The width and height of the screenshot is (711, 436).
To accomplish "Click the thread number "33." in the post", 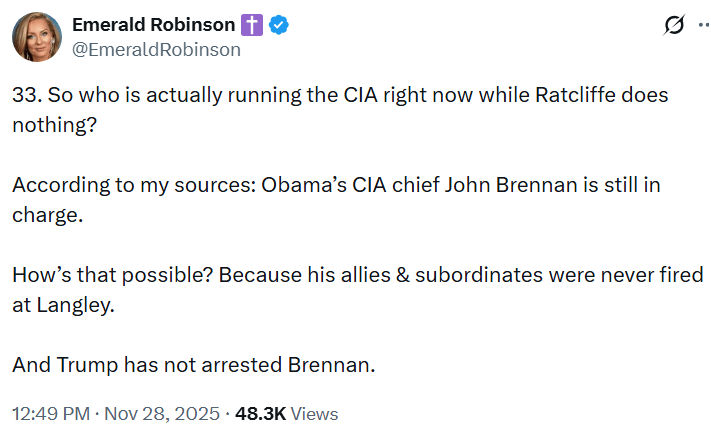I will tap(26, 97).
